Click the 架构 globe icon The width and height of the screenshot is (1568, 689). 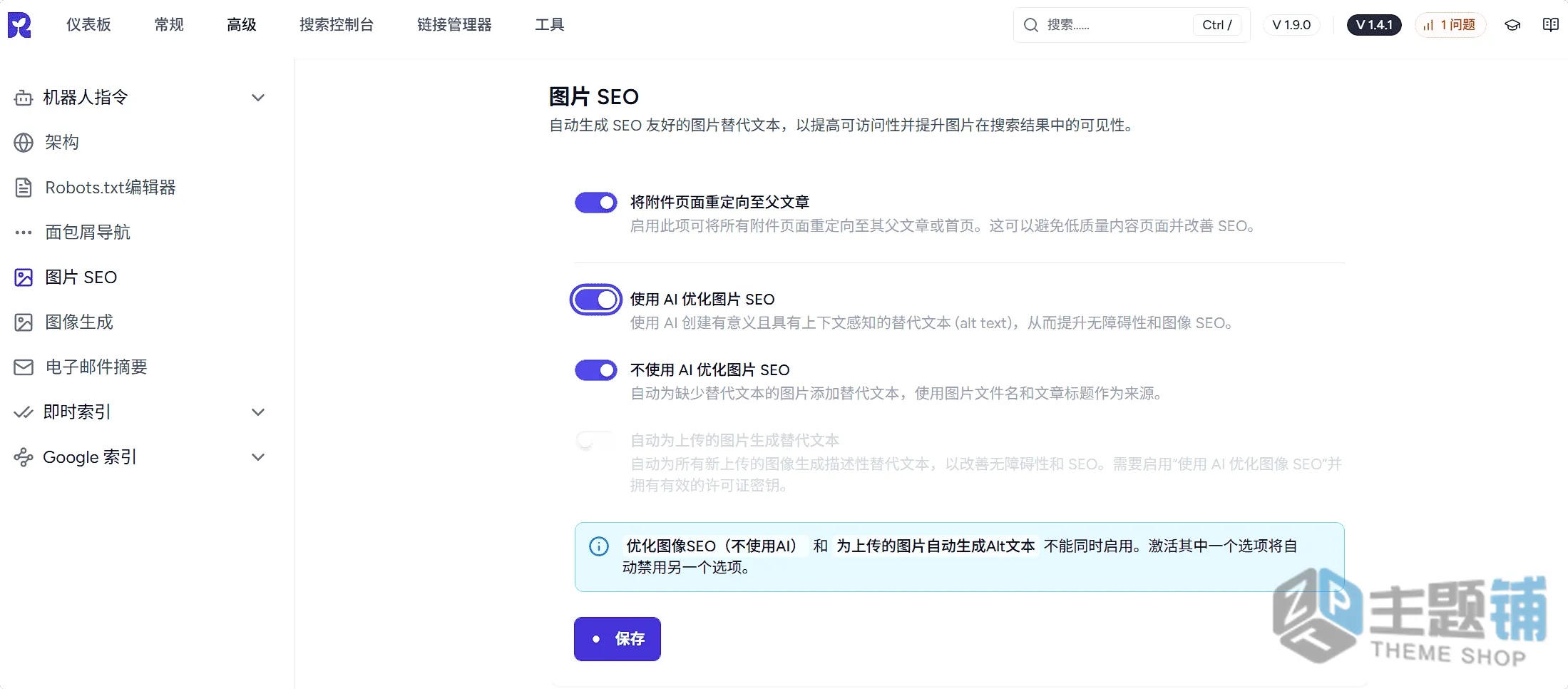point(24,143)
